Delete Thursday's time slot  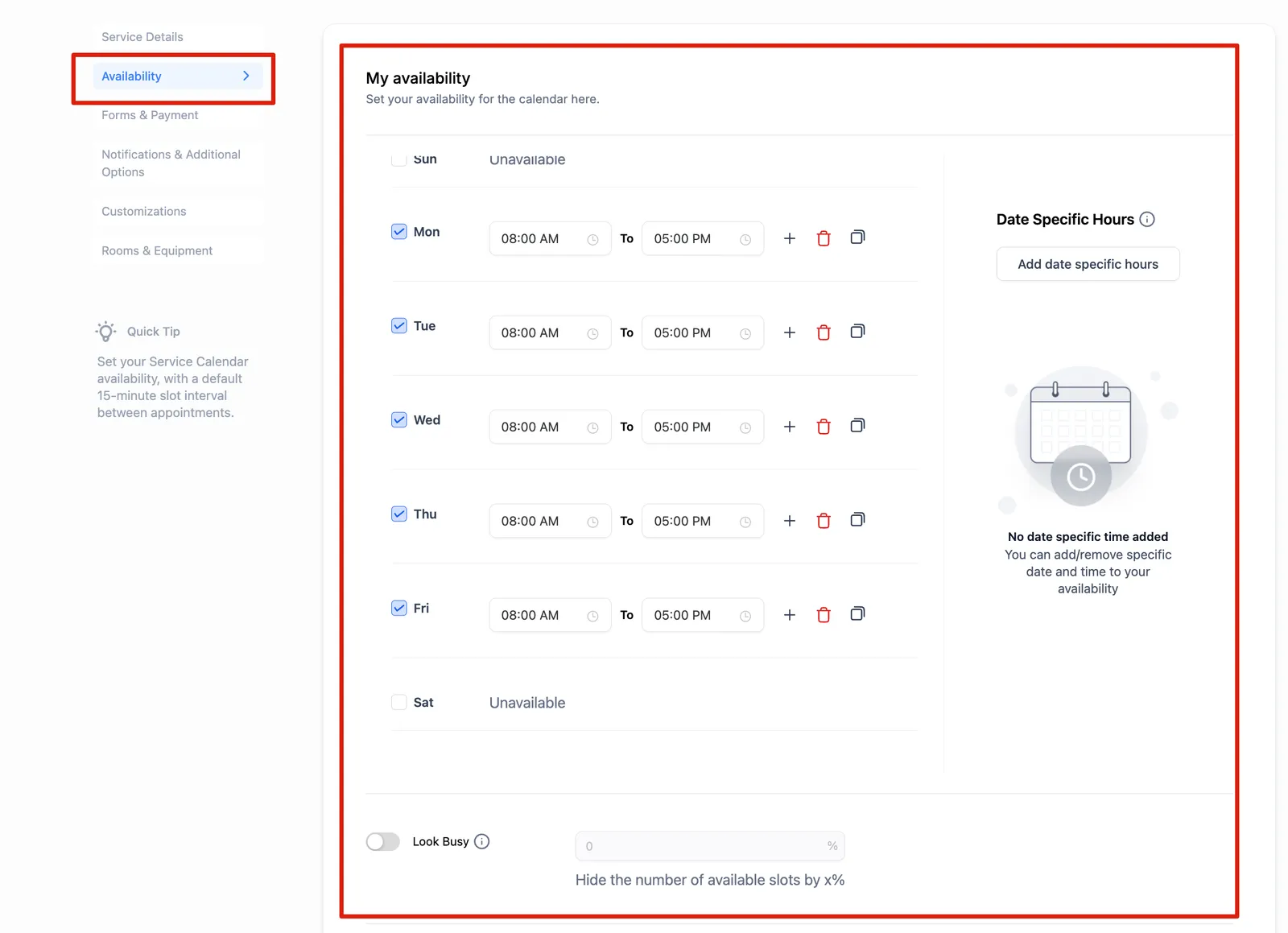824,521
